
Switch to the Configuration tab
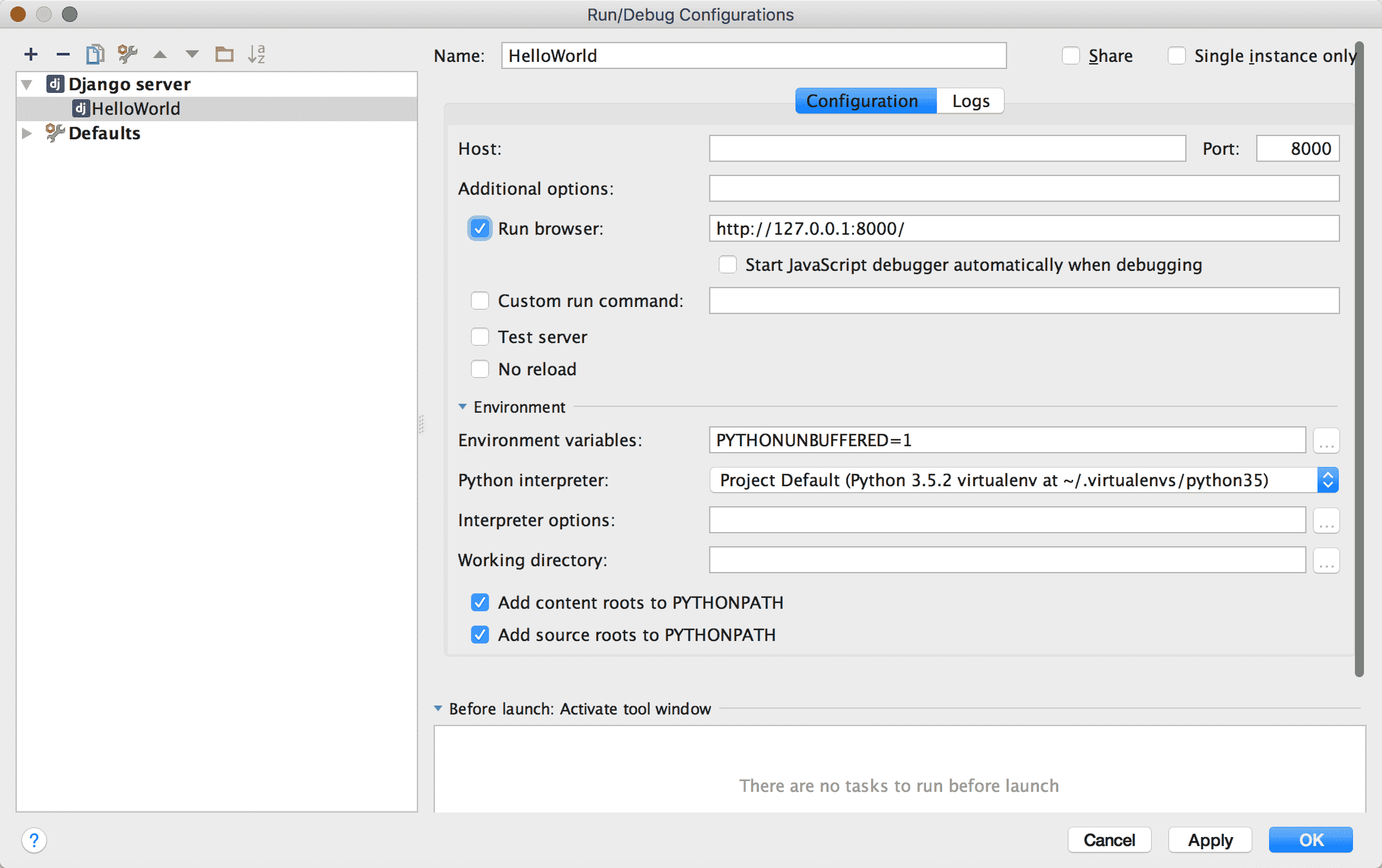pyautogui.click(x=865, y=101)
